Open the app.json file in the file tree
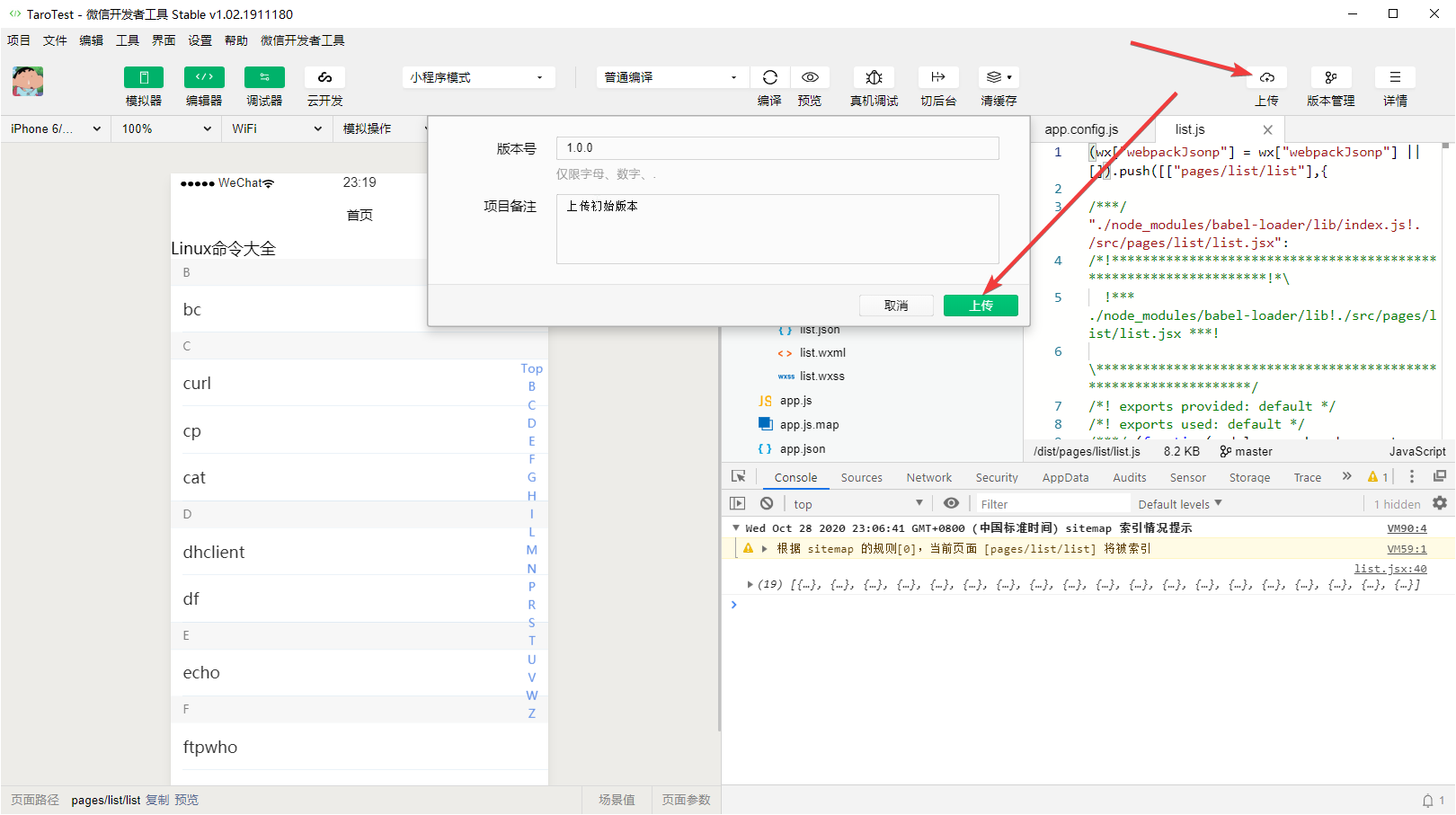 (803, 449)
